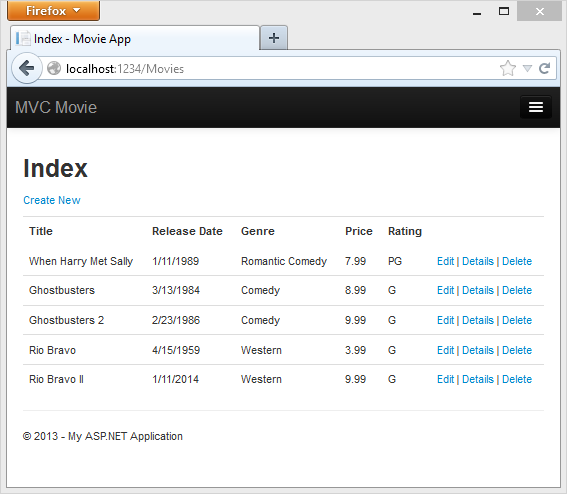Toggle the hamburger navigation menu

click(x=536, y=107)
